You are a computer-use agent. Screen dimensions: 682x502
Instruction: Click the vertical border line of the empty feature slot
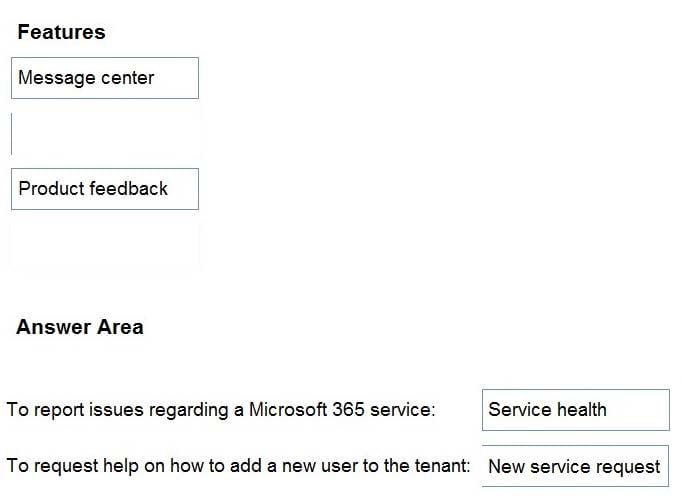pos(11,134)
